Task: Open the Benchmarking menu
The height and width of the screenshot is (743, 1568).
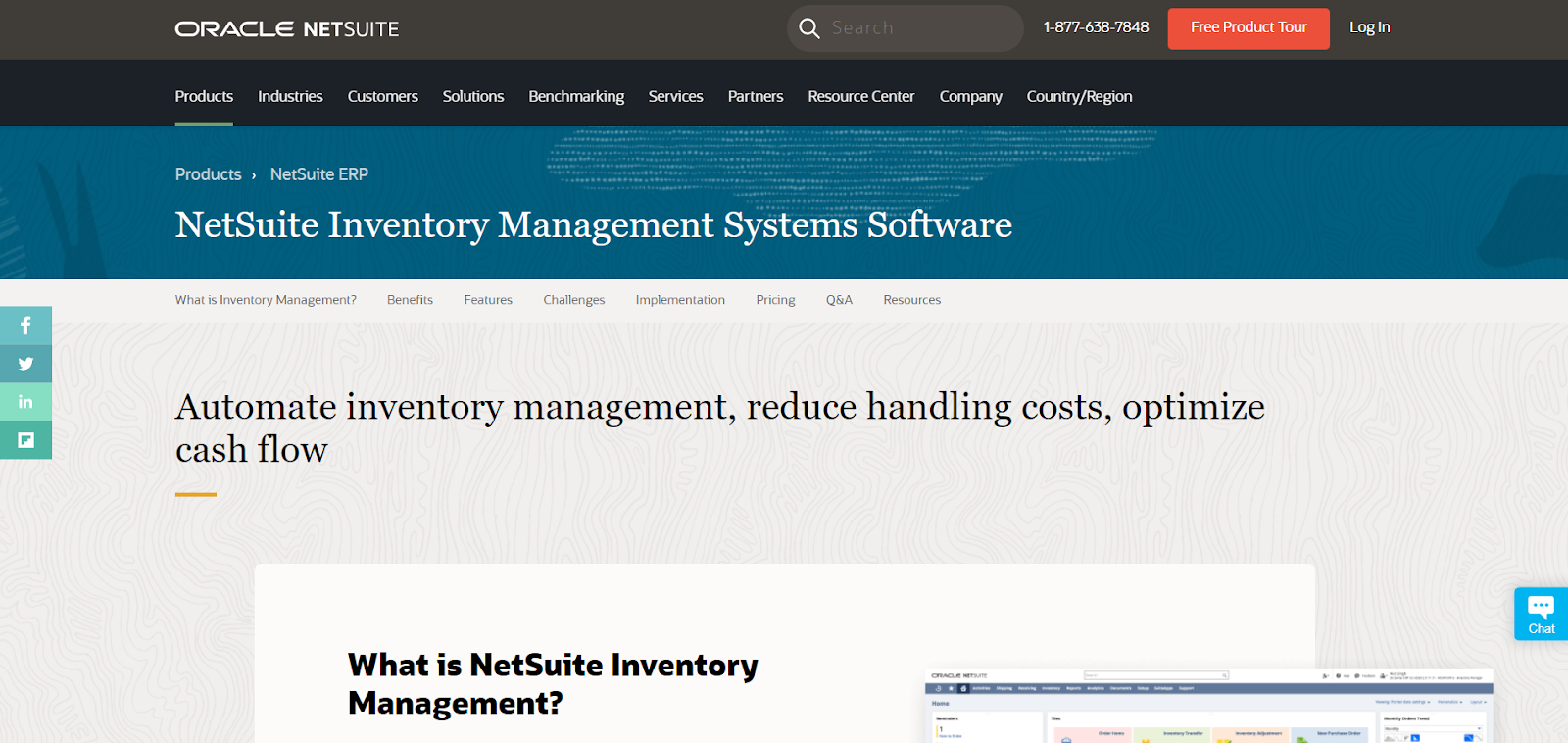Action: pos(576,96)
